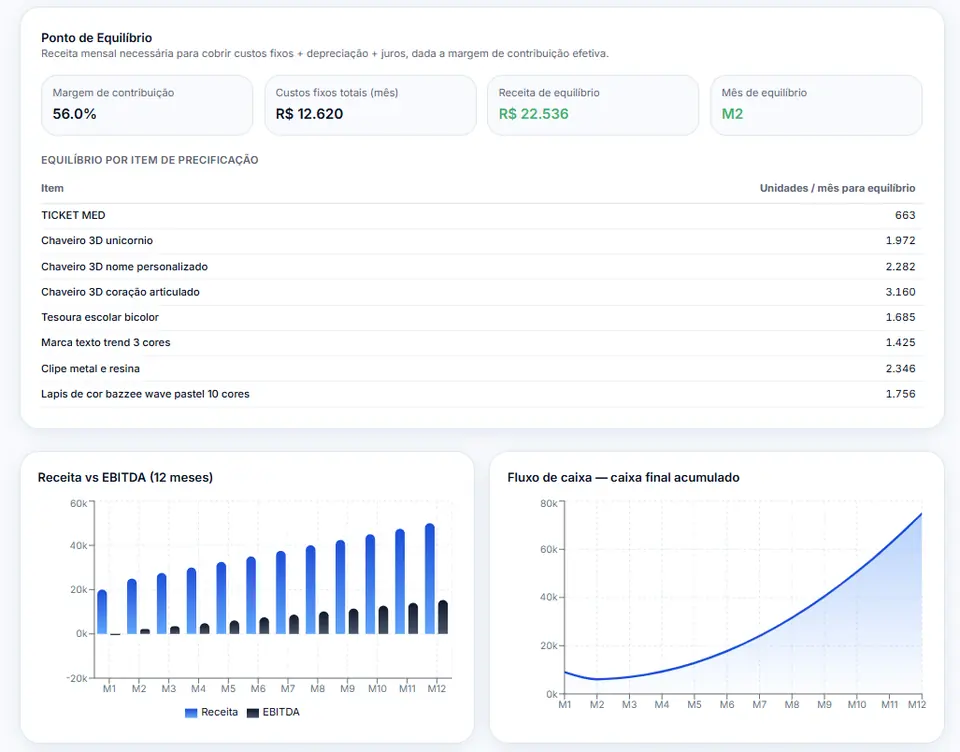Click the Receita de equilíbrio value R$ 22.536

point(533,114)
